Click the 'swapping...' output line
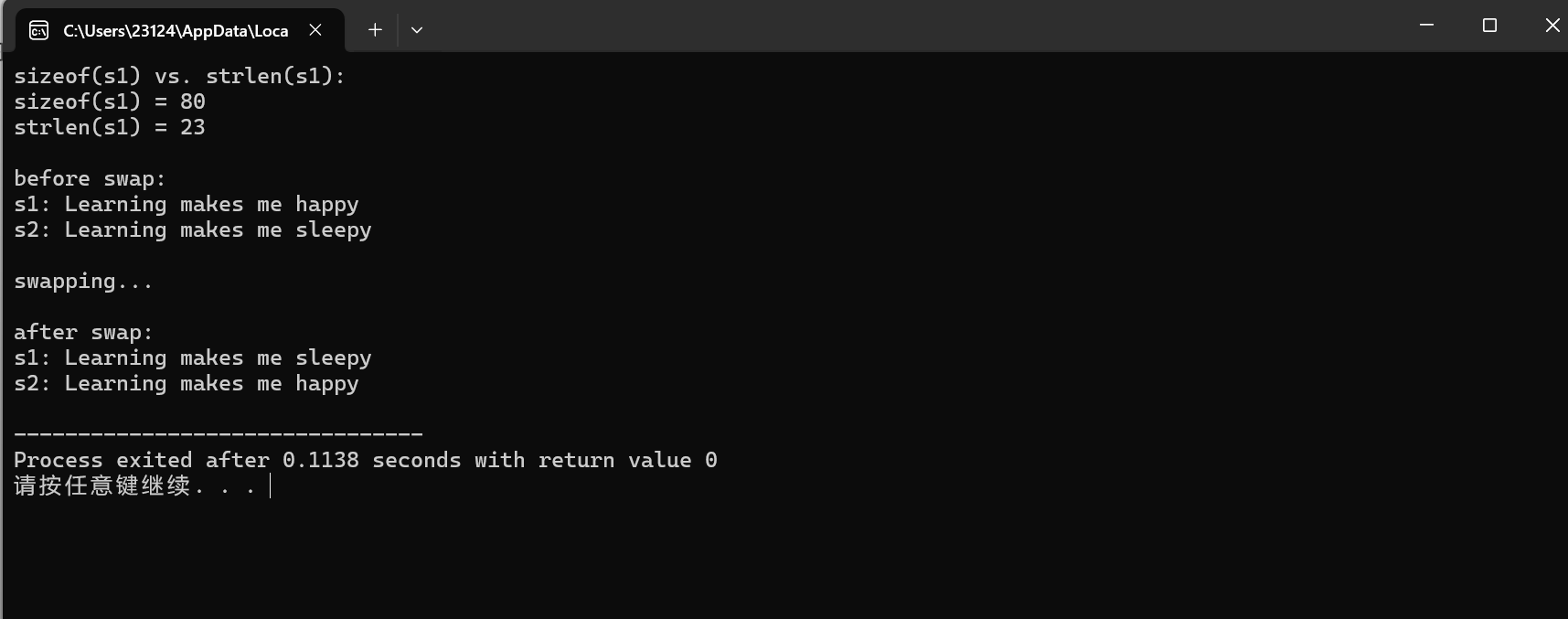1568x619 pixels. tap(83, 281)
